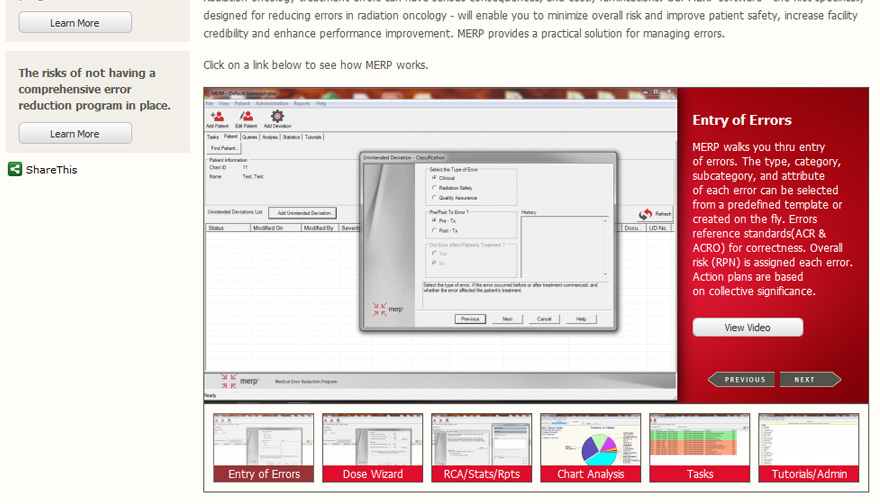Click the dialog's Next button
This screenshot has height=504, width=880.
(x=507, y=319)
